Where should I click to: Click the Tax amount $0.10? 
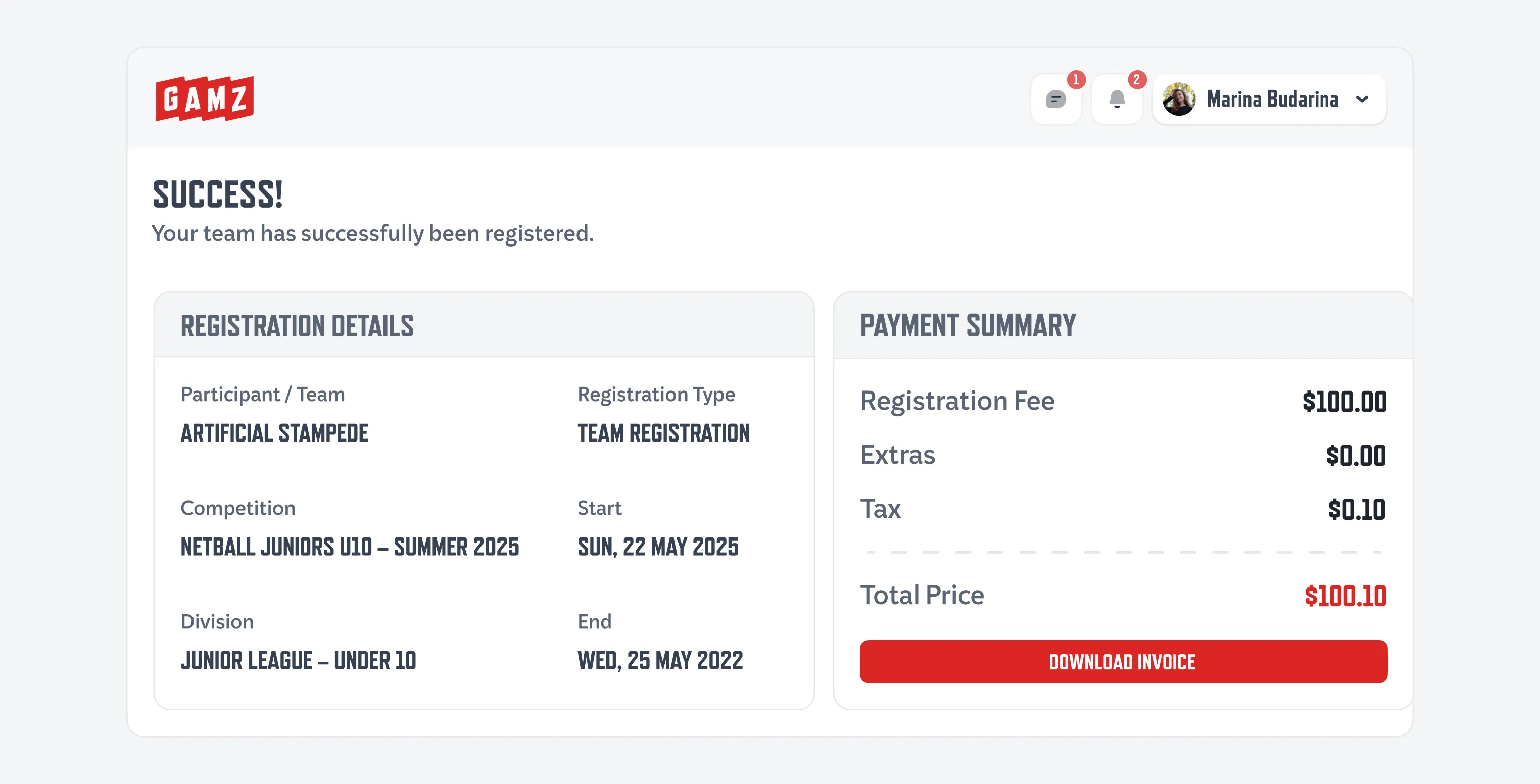pyautogui.click(x=1357, y=510)
